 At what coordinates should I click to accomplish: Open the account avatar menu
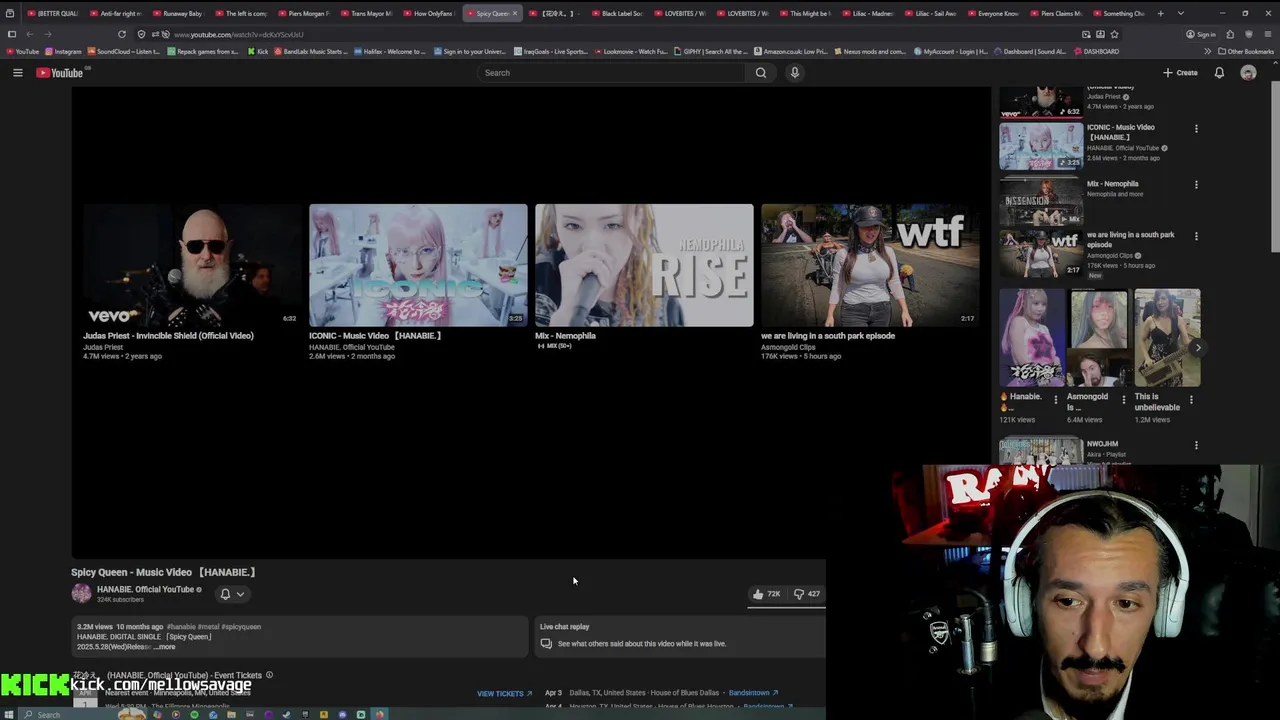click(x=1248, y=73)
